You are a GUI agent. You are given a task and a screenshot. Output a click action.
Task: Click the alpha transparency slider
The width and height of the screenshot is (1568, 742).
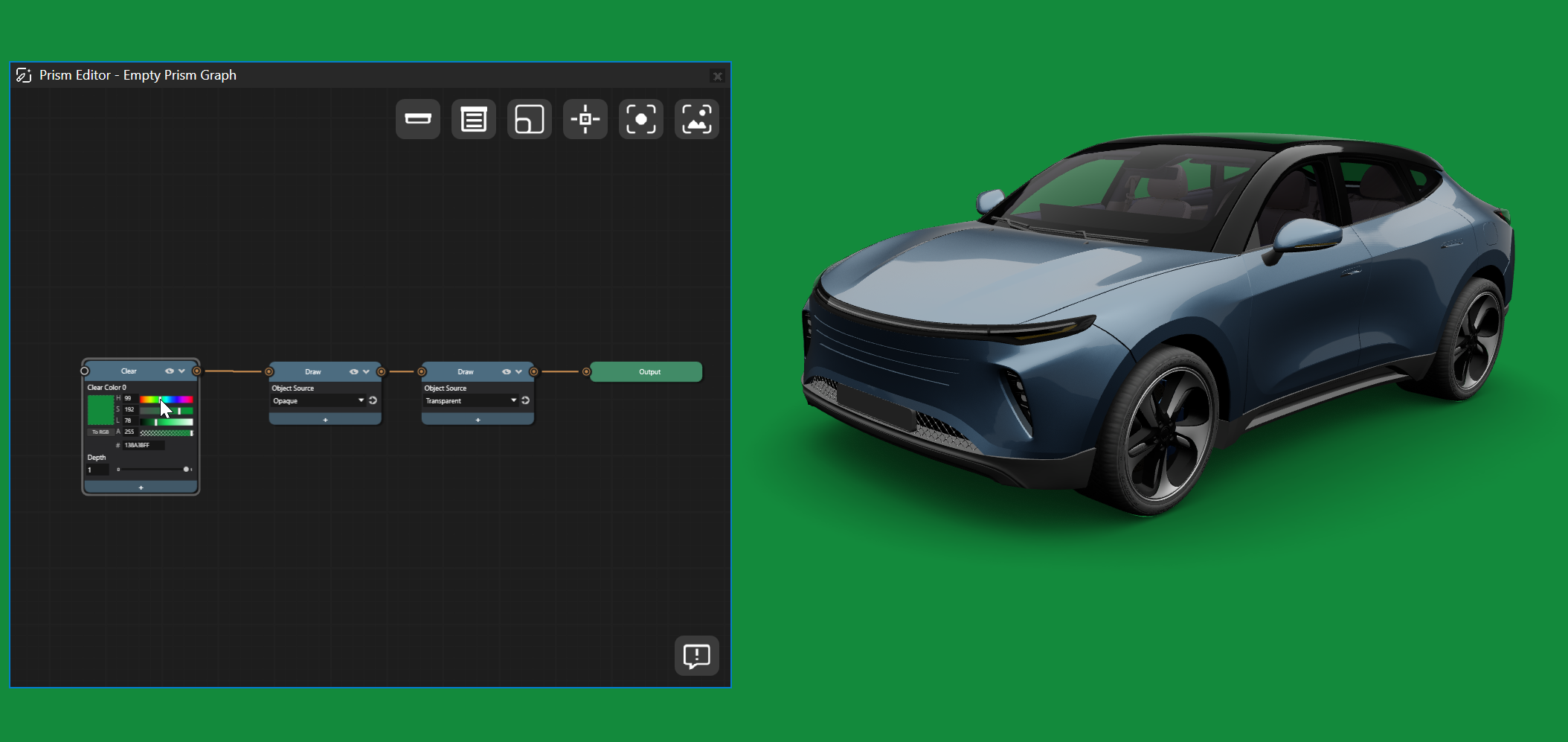[x=167, y=432]
